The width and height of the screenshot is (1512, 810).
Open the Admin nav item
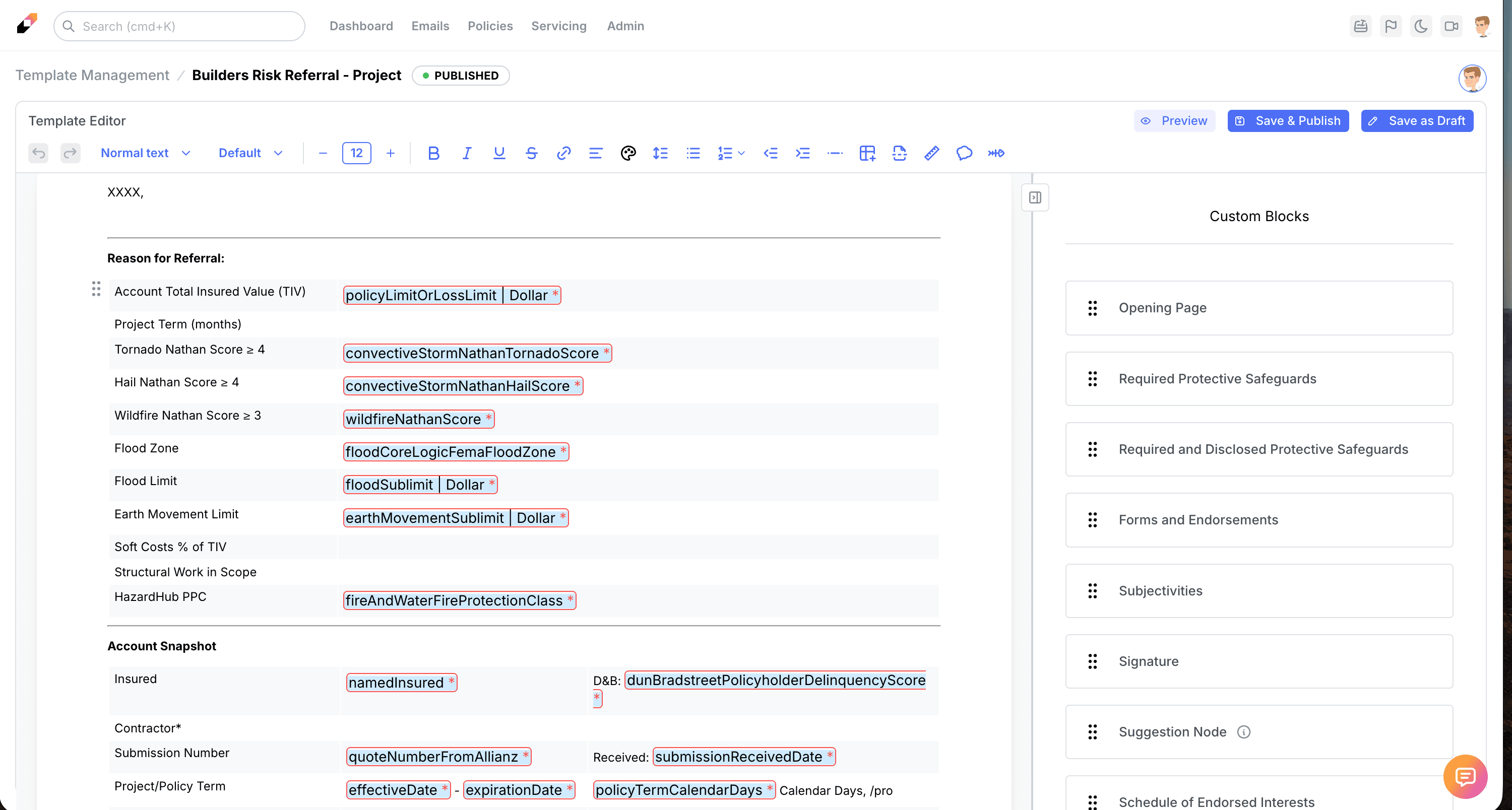(x=625, y=26)
